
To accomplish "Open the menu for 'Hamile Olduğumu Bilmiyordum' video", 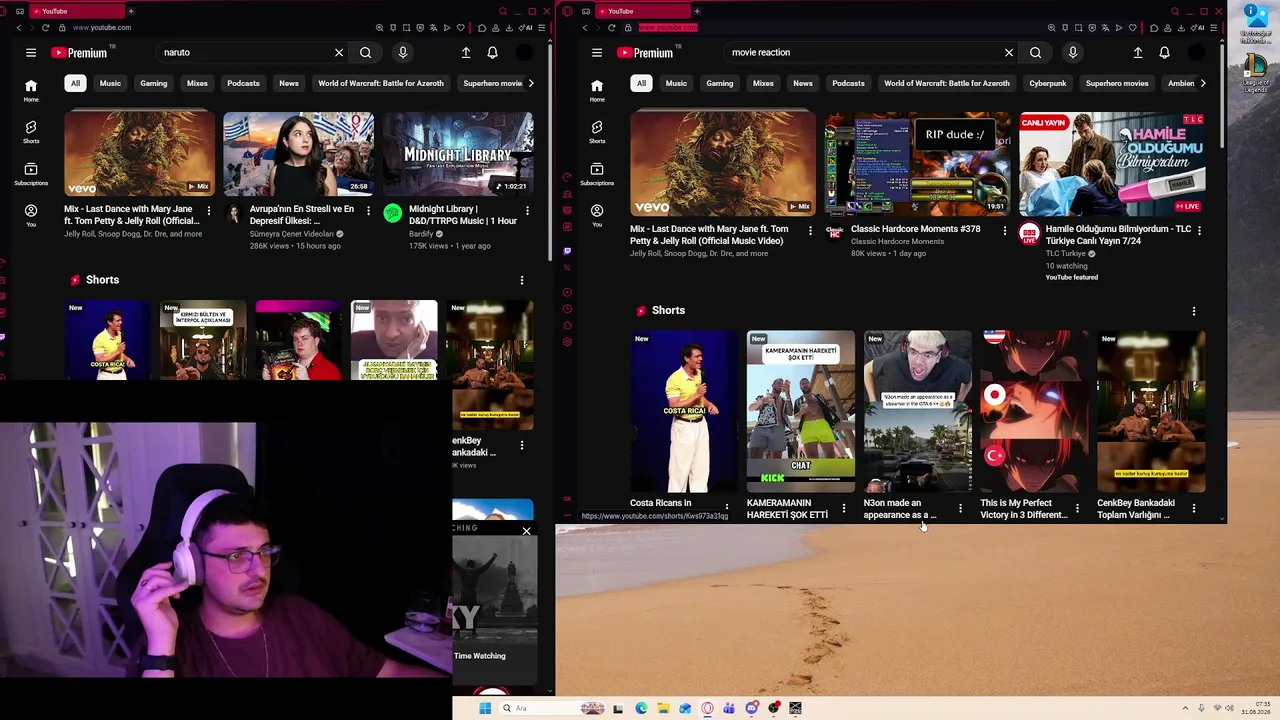I will pyautogui.click(x=1199, y=230).
